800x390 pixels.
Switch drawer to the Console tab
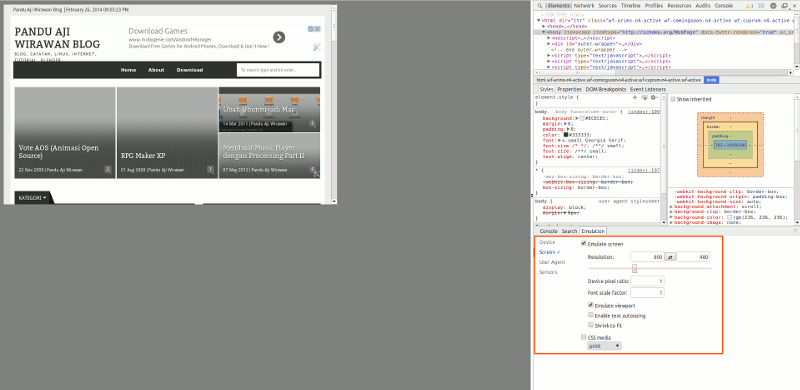point(548,231)
